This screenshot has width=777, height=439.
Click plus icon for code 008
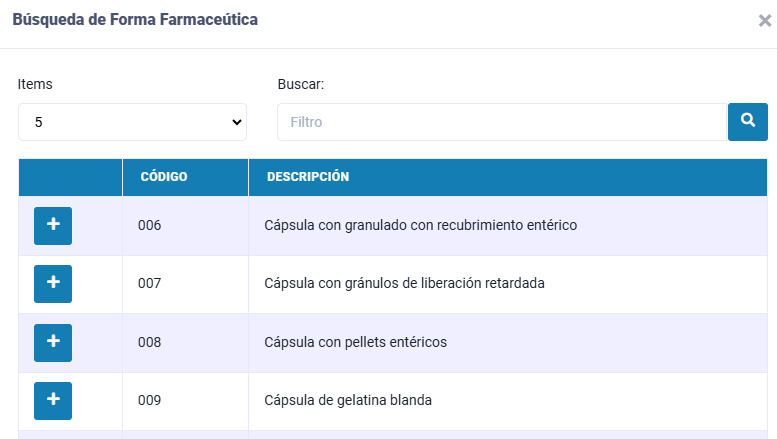click(53, 342)
